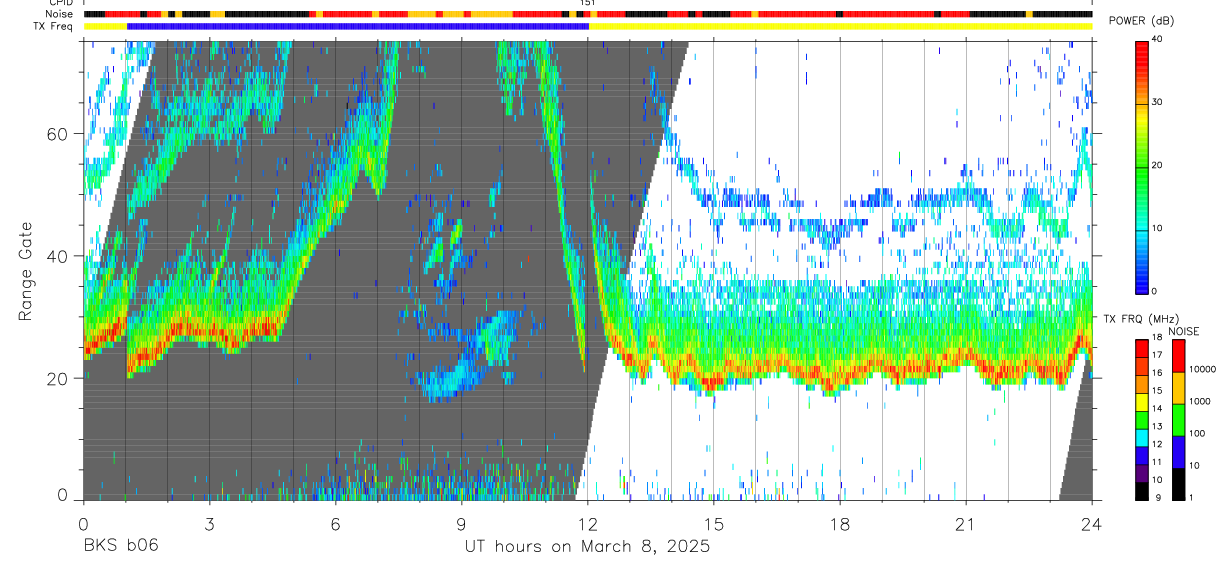
Task: Click the 30 label on the POWER scale
Action: click(x=1158, y=102)
